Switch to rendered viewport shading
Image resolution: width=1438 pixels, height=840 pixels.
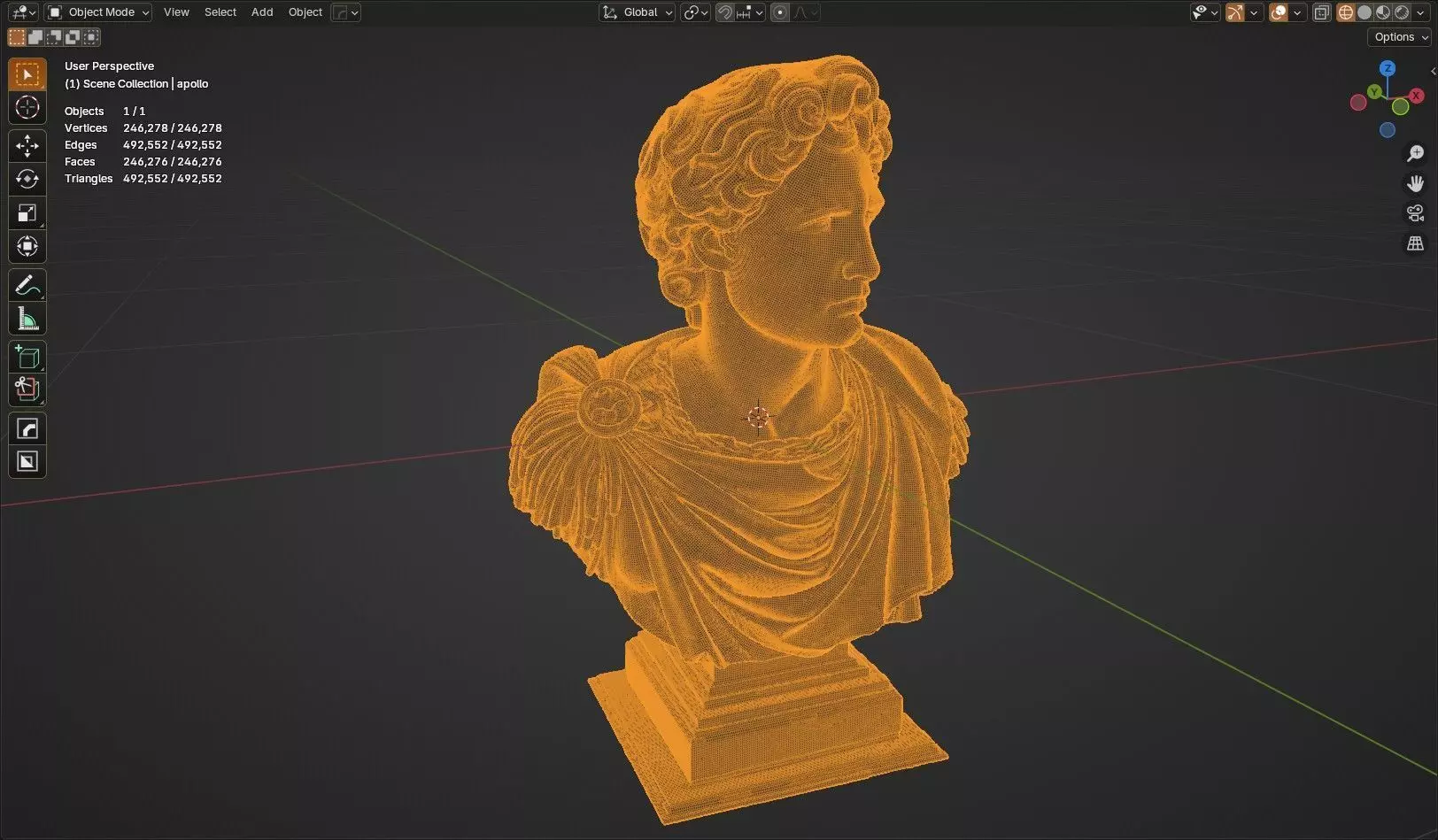coord(1402,12)
